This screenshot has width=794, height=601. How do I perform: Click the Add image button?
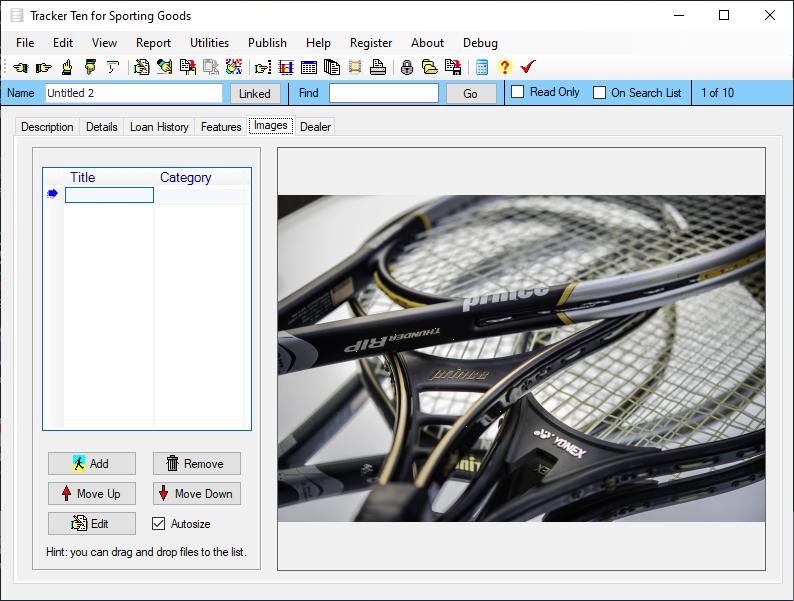pyautogui.click(x=92, y=463)
